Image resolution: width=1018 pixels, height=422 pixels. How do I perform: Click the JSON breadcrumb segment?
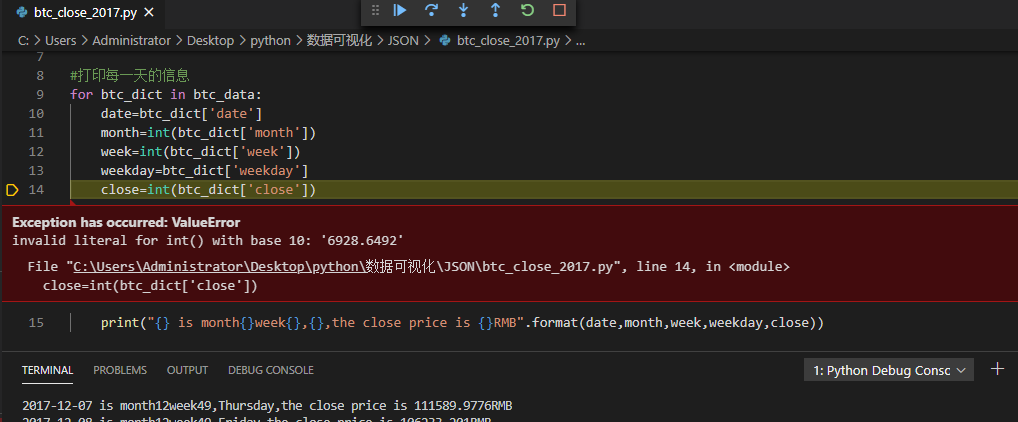(403, 40)
